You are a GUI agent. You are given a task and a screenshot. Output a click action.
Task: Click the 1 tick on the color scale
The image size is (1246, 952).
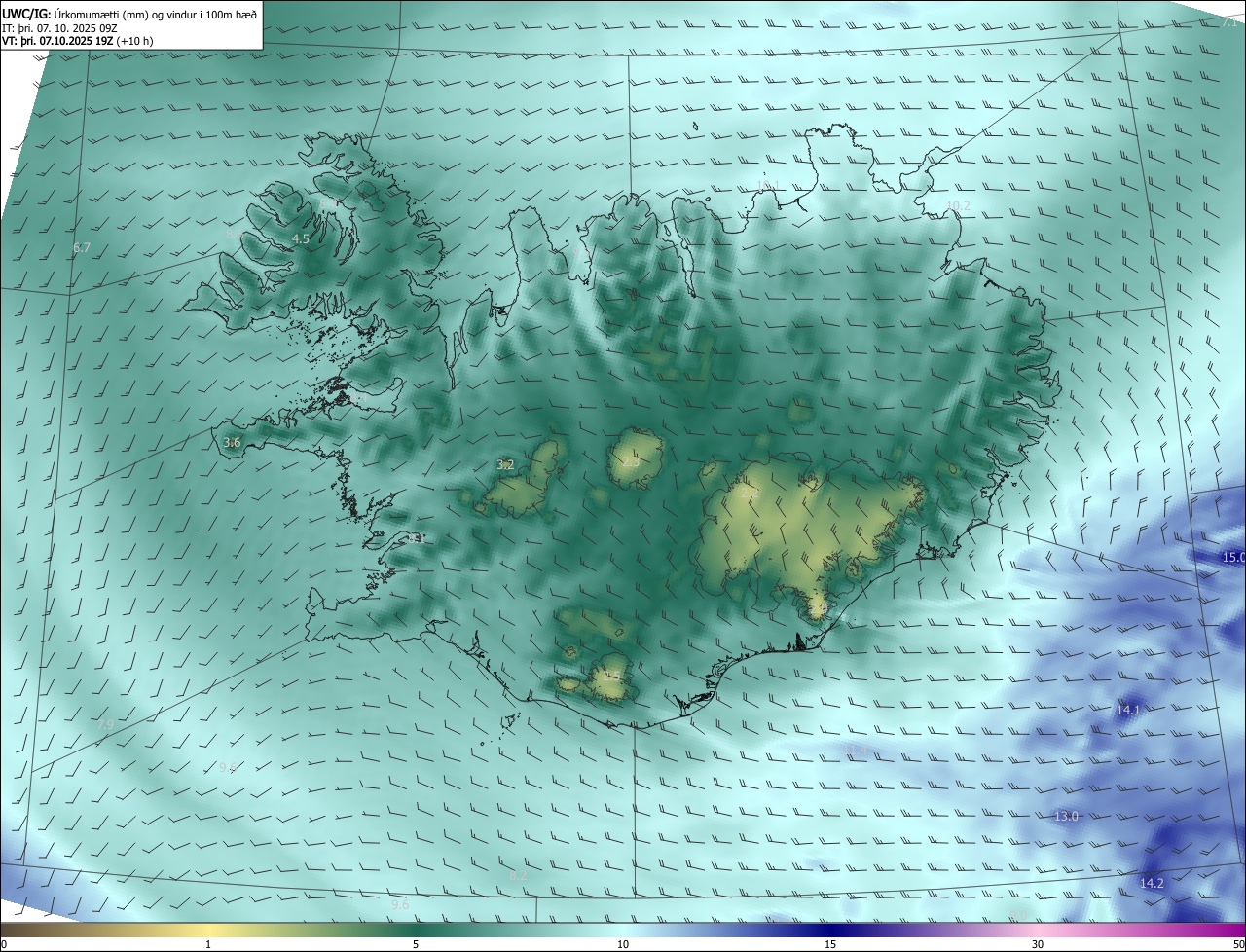[x=208, y=944]
